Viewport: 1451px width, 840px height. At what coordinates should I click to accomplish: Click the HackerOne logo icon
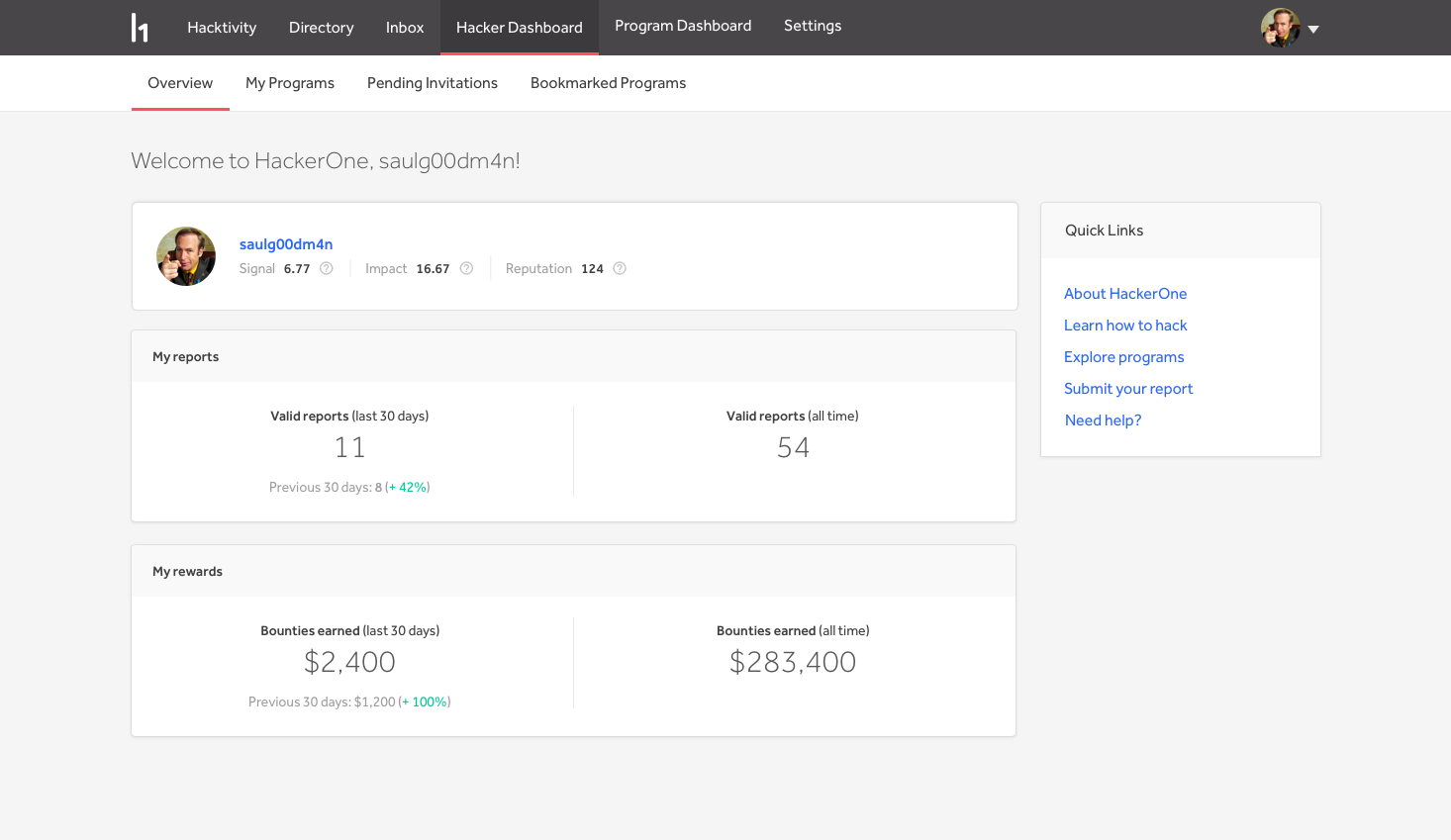140,28
